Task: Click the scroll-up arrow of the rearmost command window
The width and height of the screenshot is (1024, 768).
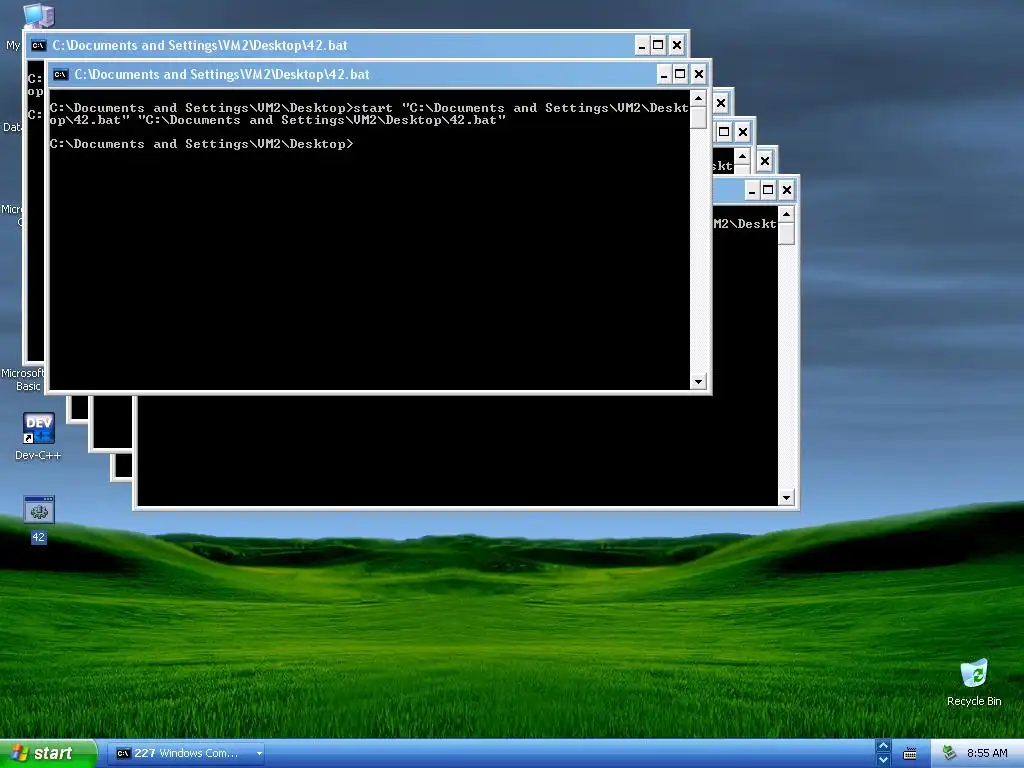Action: (786, 215)
